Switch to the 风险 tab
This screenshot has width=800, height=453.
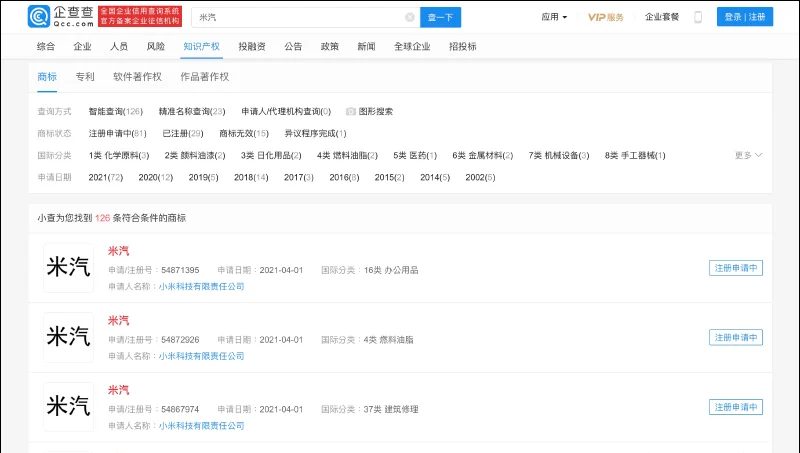pos(156,46)
